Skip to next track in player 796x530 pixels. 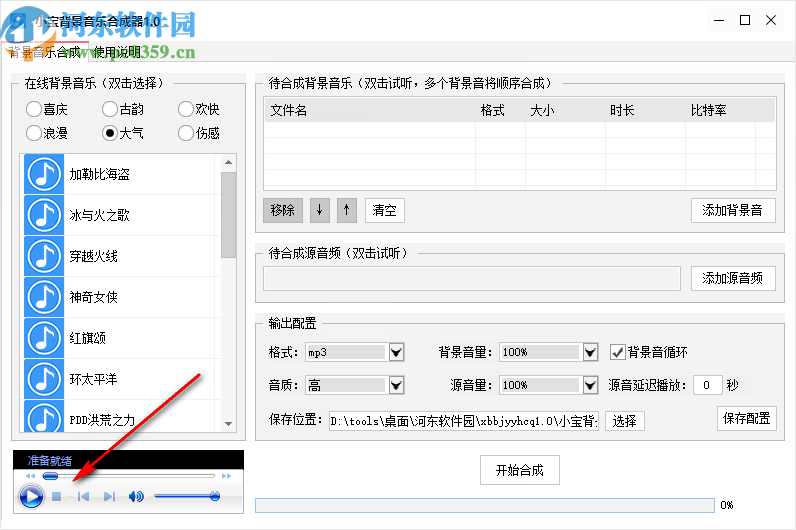[109, 496]
